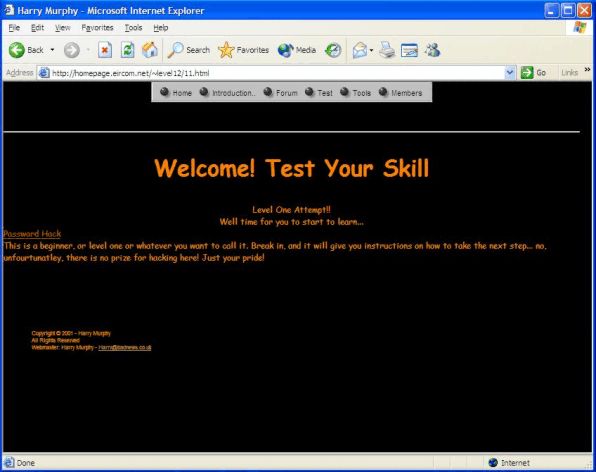Open the Forum nav link
This screenshot has width=596, height=472.
click(281, 92)
